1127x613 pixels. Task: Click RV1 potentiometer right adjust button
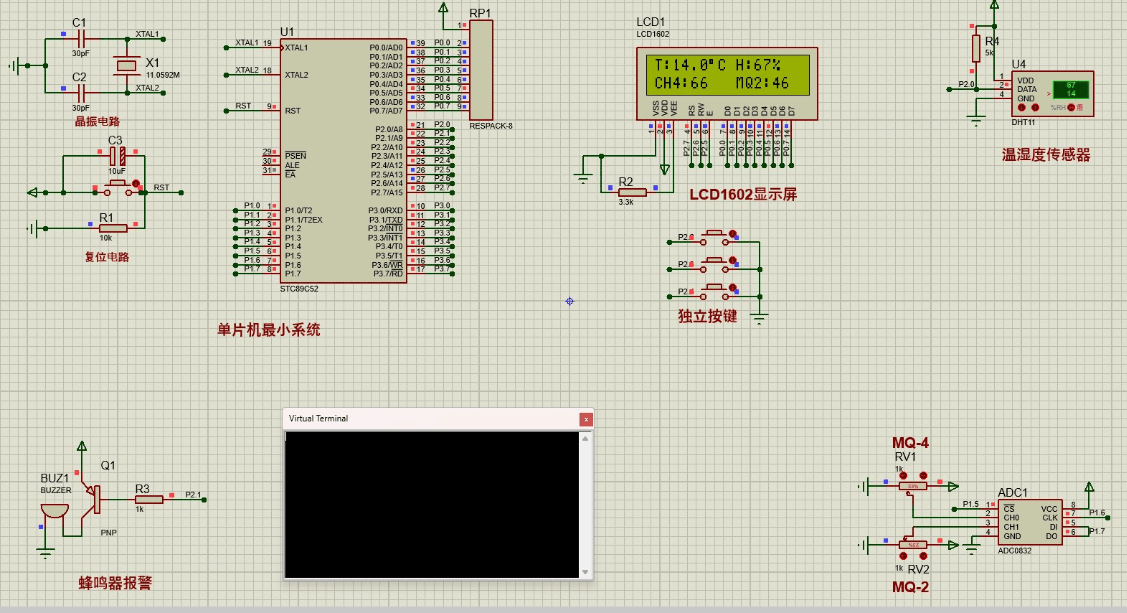click(x=923, y=476)
